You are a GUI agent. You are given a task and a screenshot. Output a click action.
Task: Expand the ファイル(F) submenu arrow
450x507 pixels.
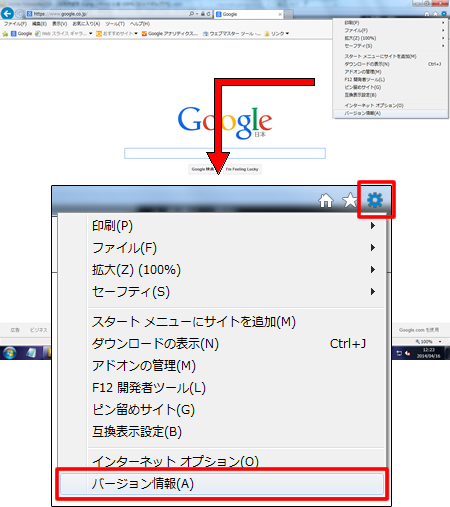tap(373, 248)
